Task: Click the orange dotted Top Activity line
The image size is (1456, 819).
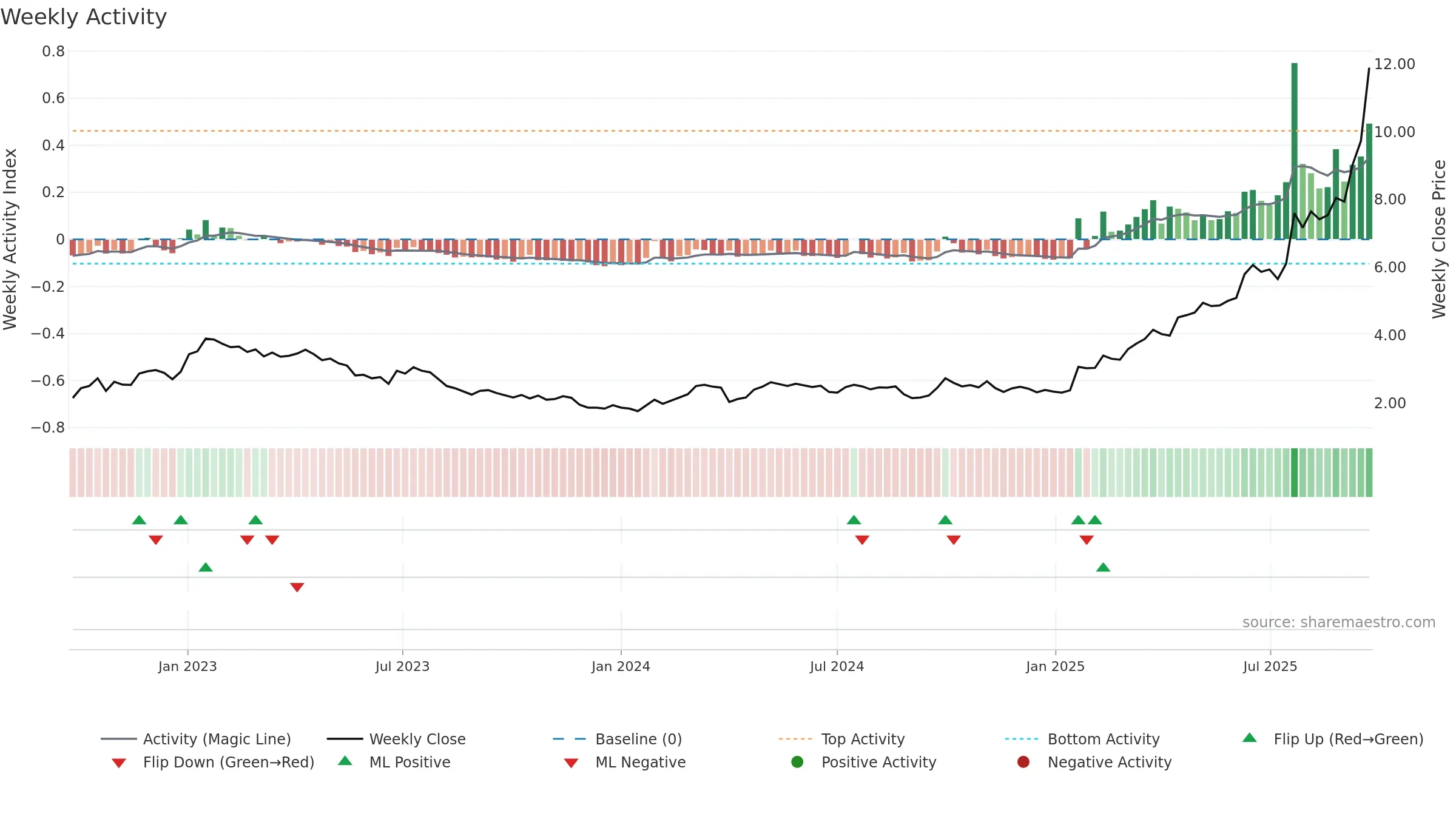Action: point(721,131)
